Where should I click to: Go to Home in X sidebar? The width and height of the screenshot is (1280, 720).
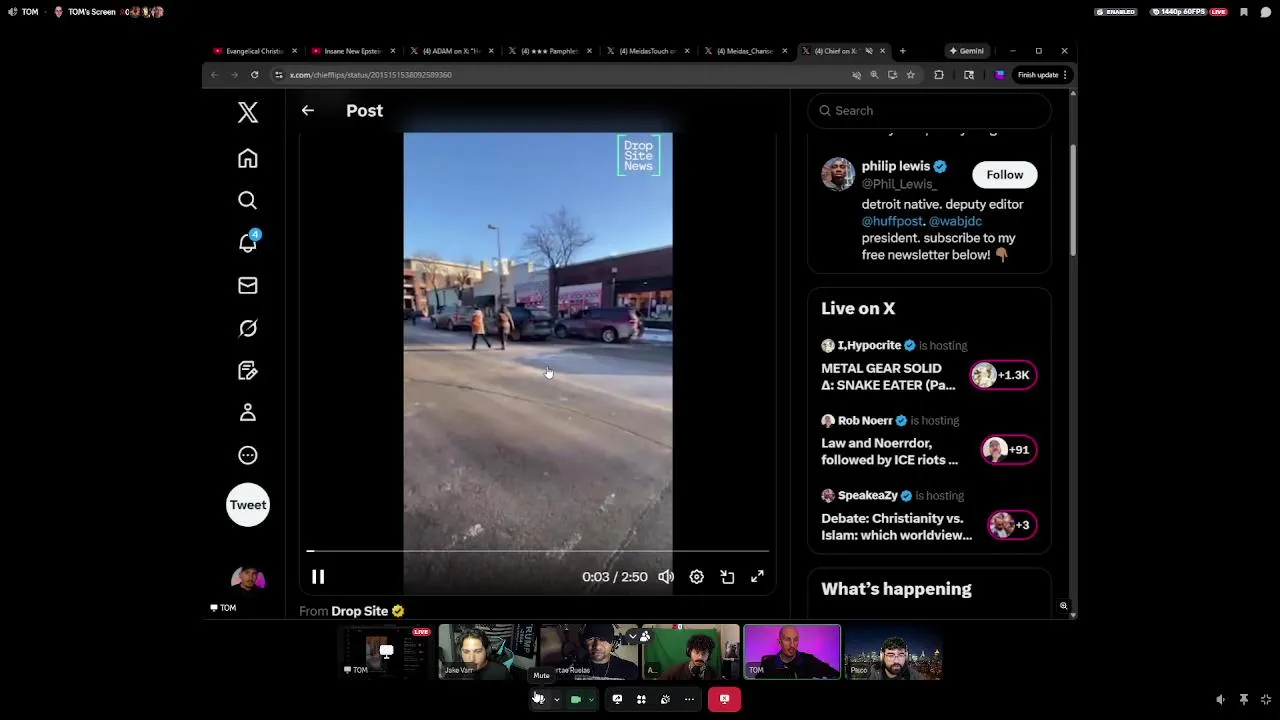pyautogui.click(x=248, y=158)
